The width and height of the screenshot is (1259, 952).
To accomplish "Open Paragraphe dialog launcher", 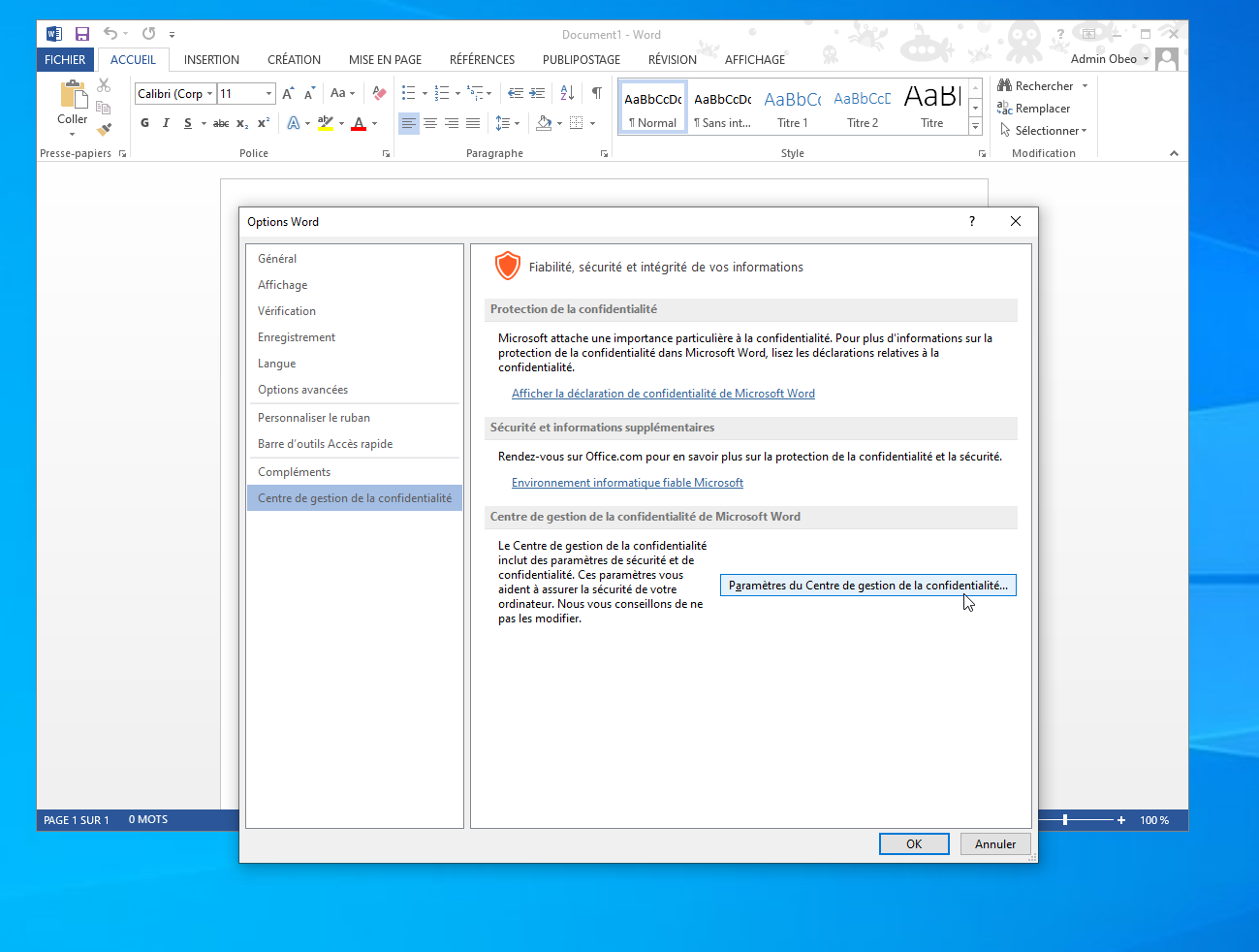I will point(604,154).
